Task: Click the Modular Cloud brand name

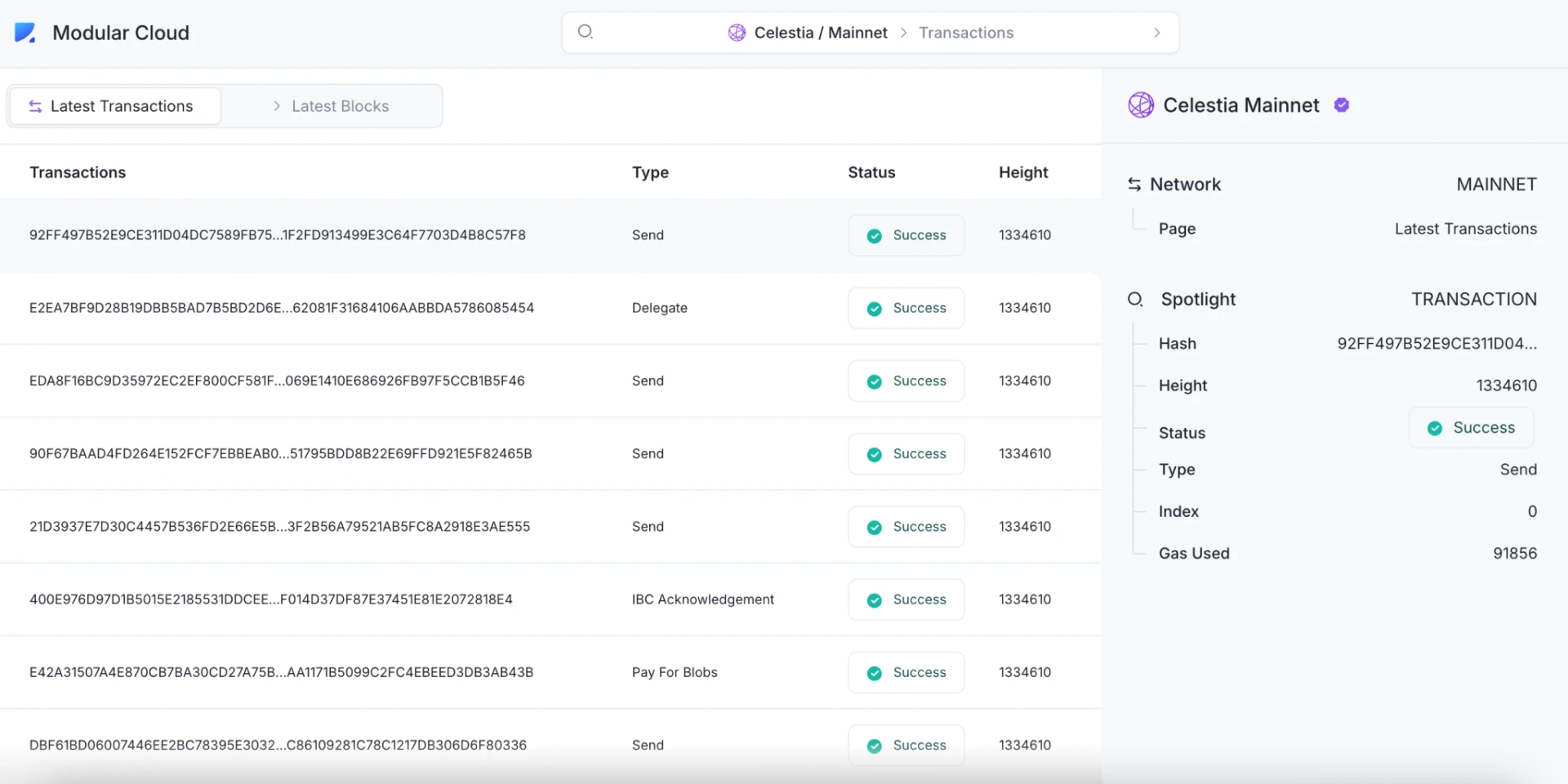Action: coord(121,33)
